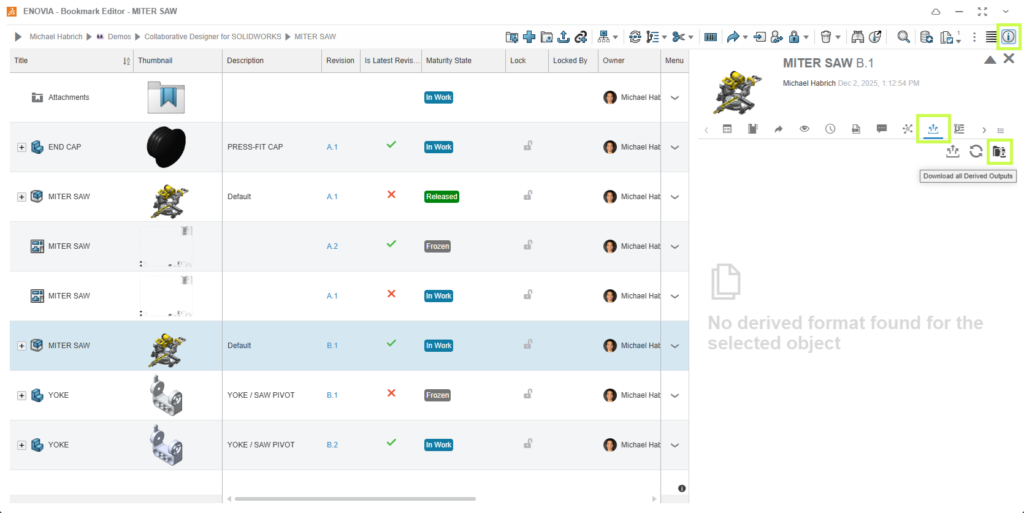Click the horizontal scrollbar under the table

tap(355, 499)
